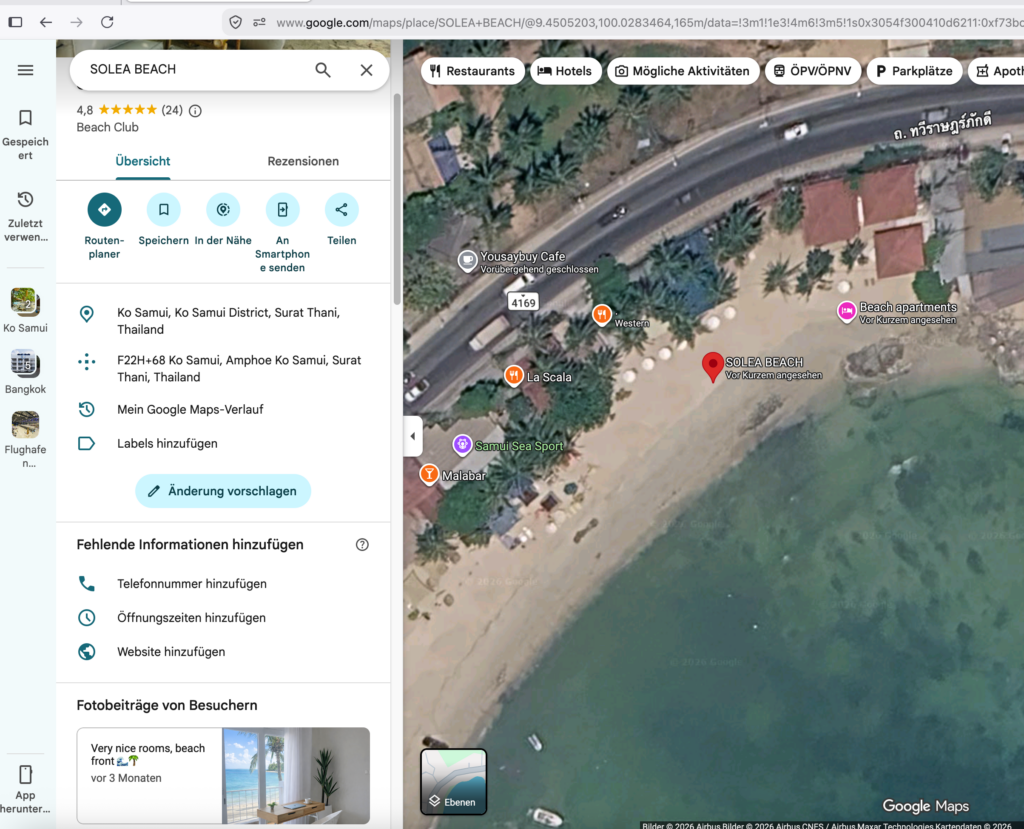Toggle the browser sidebar icon
1024x829 pixels.
point(15,22)
